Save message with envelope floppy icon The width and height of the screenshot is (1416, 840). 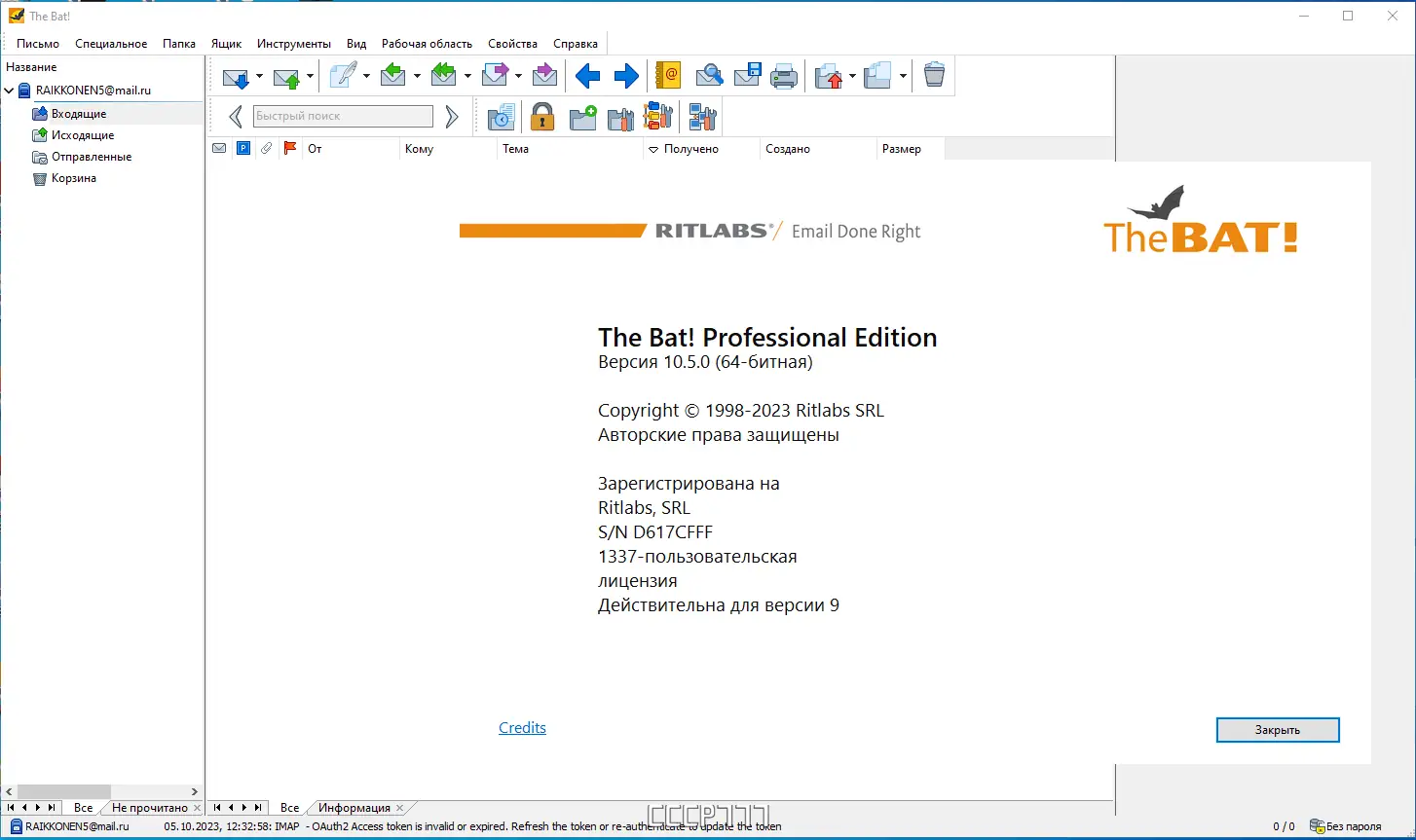tap(747, 75)
